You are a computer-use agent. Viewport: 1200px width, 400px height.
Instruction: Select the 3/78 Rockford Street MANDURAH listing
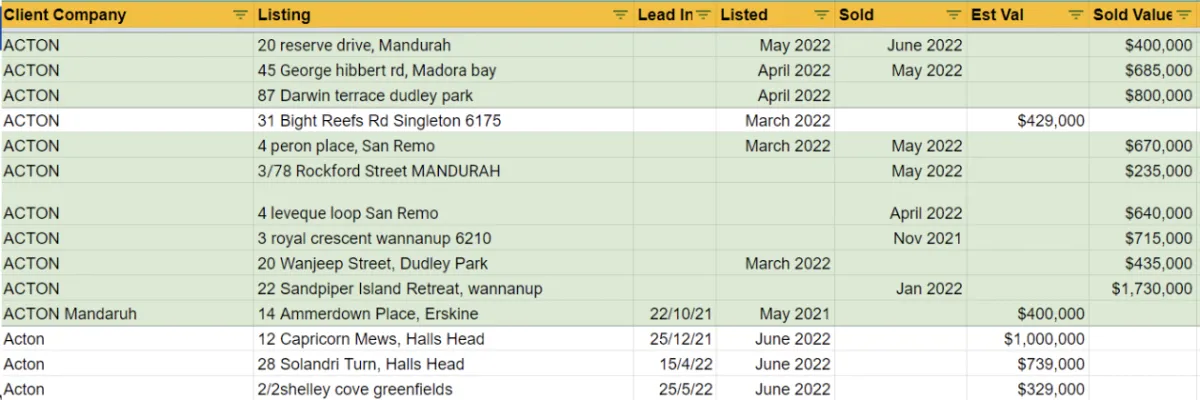pos(379,171)
